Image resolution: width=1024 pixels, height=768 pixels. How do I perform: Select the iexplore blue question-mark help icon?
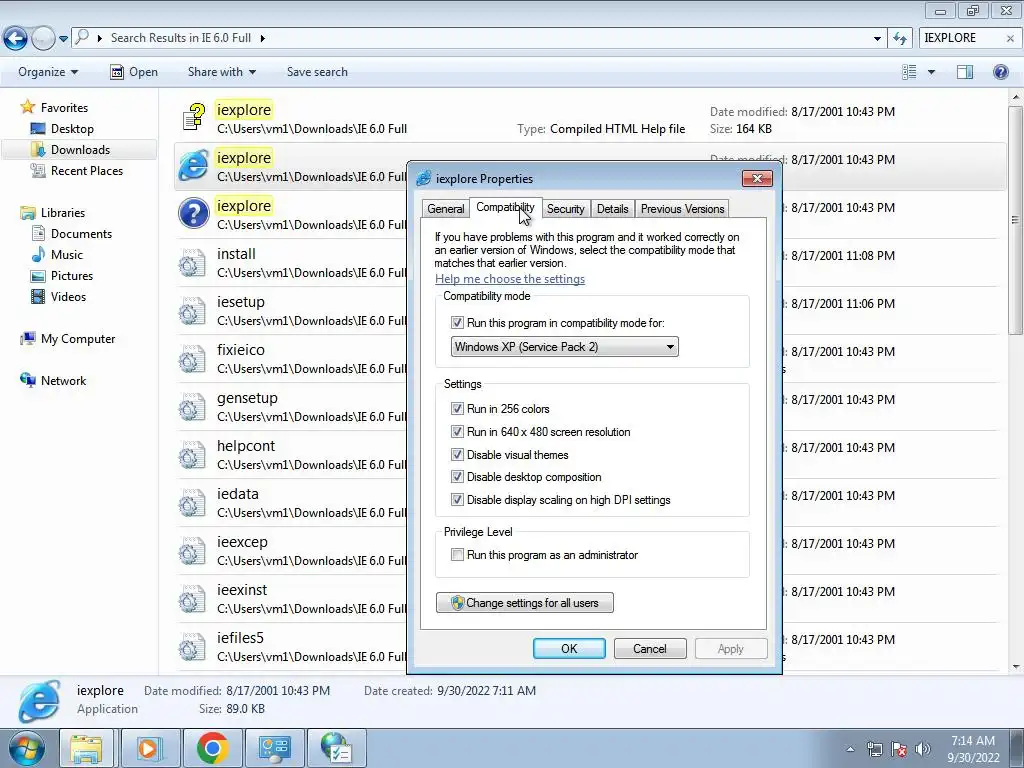(194, 214)
